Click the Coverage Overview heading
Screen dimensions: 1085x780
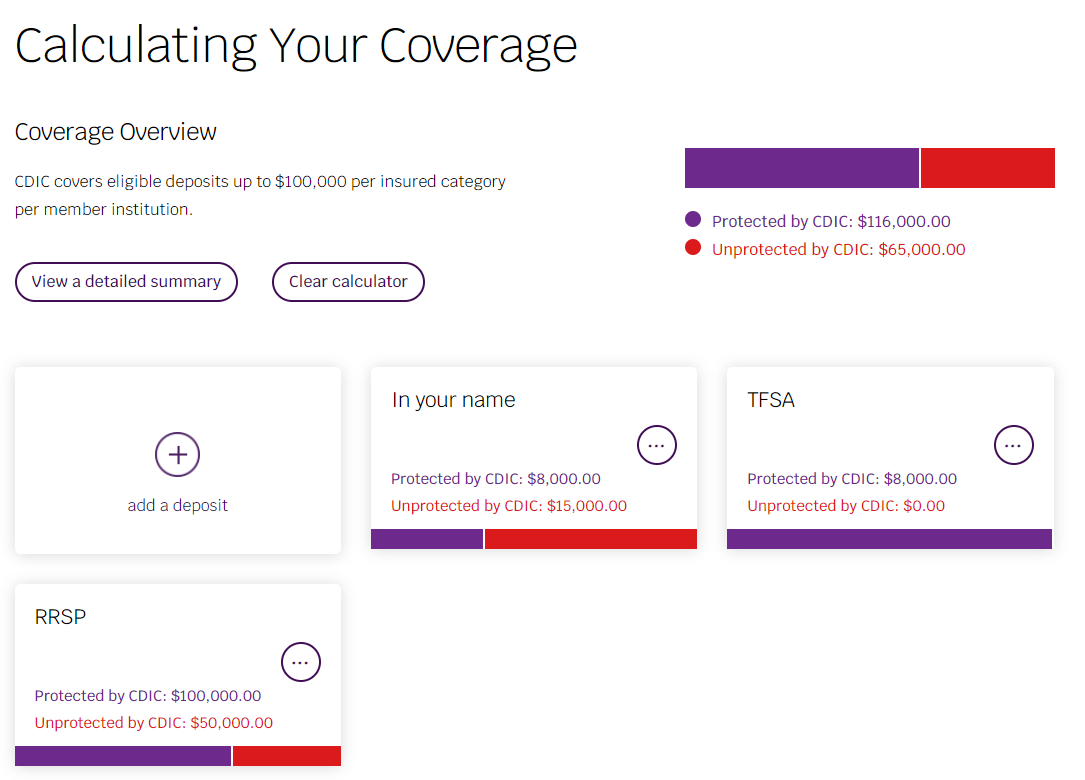(x=116, y=132)
